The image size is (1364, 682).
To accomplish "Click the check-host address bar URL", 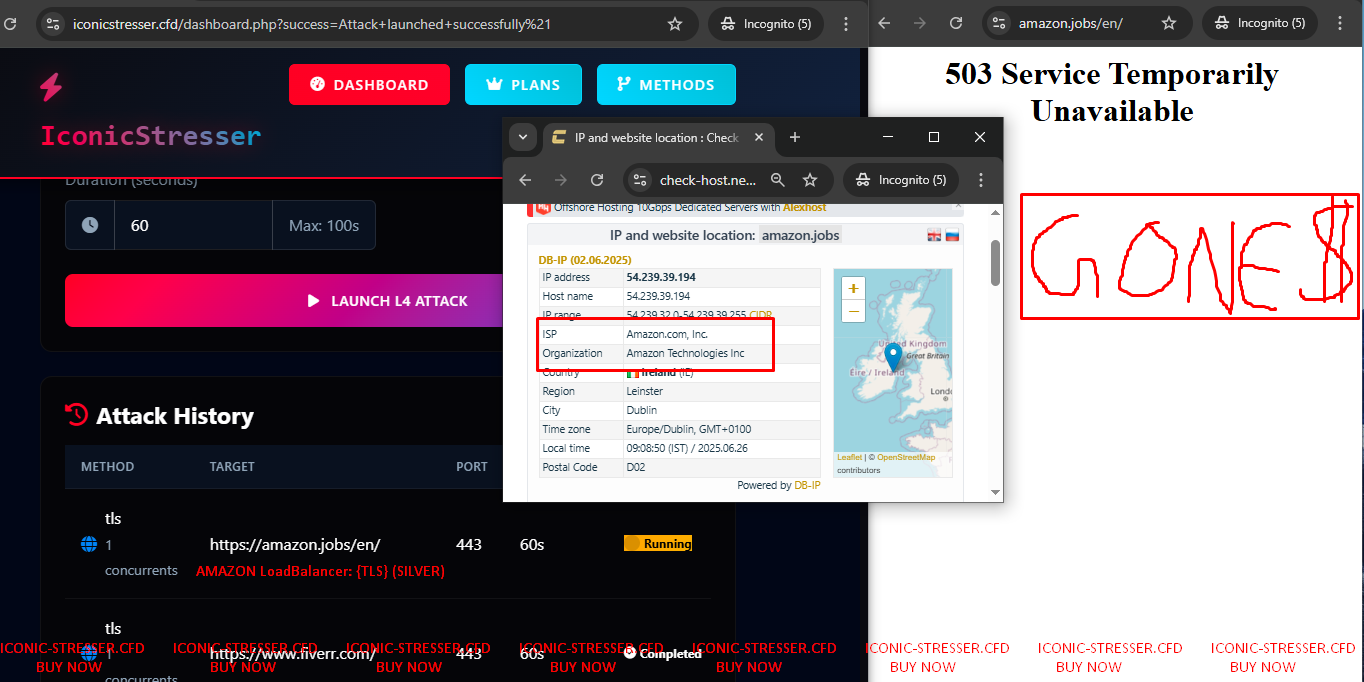I will tap(707, 180).
